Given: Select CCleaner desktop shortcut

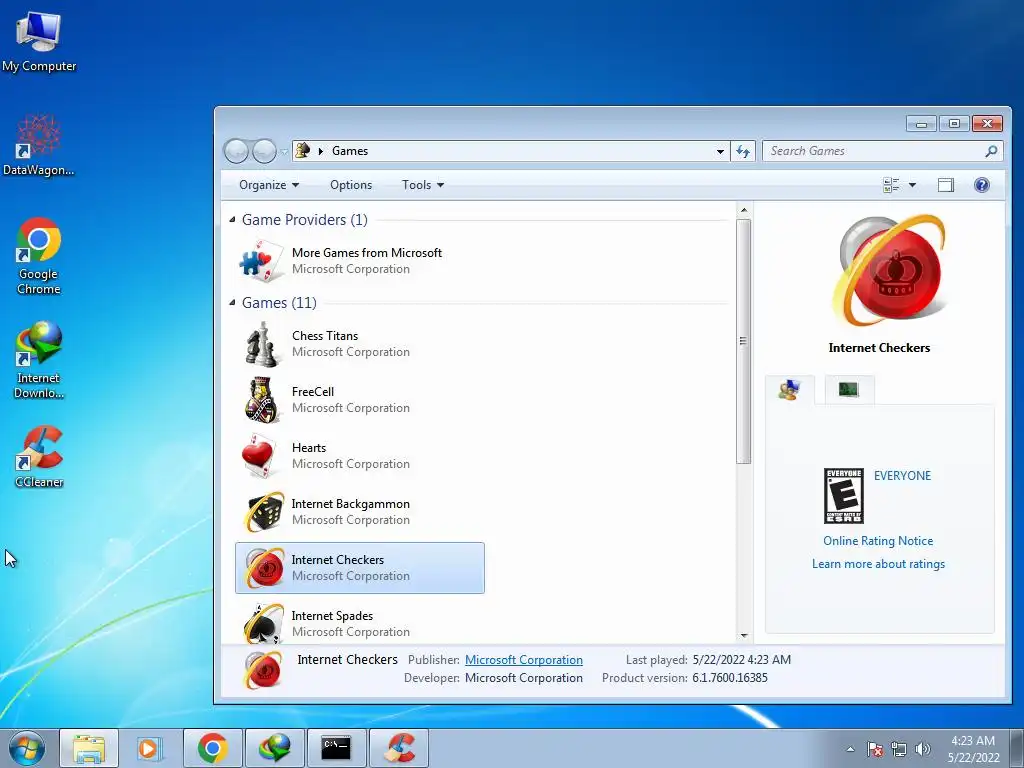Looking at the screenshot, I should point(39,456).
